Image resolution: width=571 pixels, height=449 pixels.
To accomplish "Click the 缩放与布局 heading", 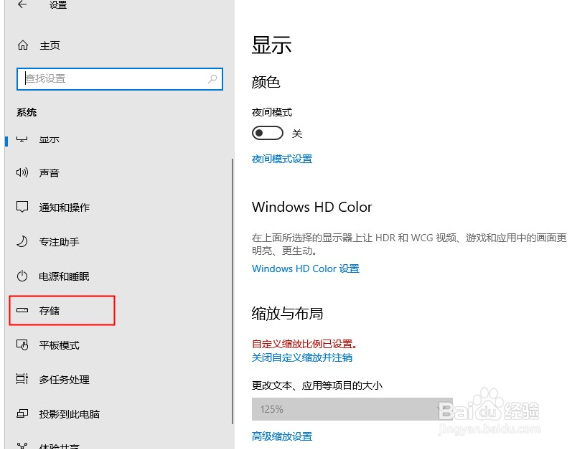I will (x=287, y=313).
